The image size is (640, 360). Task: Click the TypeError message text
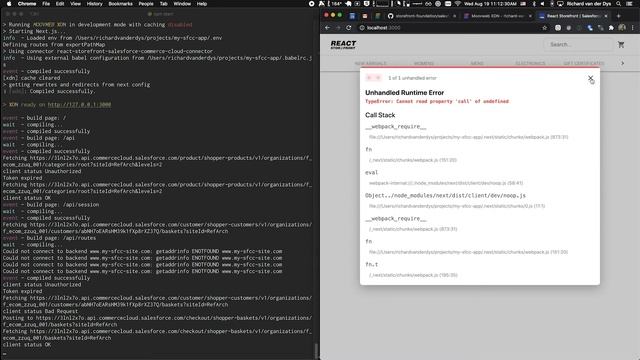pos(437,101)
